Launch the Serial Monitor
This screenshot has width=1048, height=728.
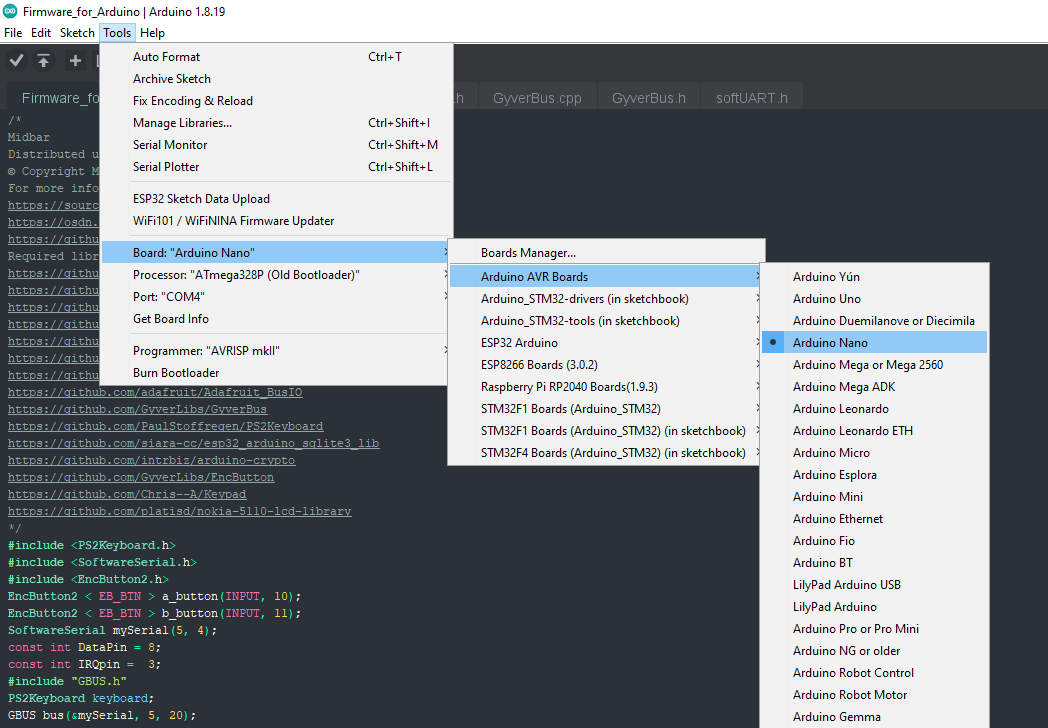coord(276,145)
